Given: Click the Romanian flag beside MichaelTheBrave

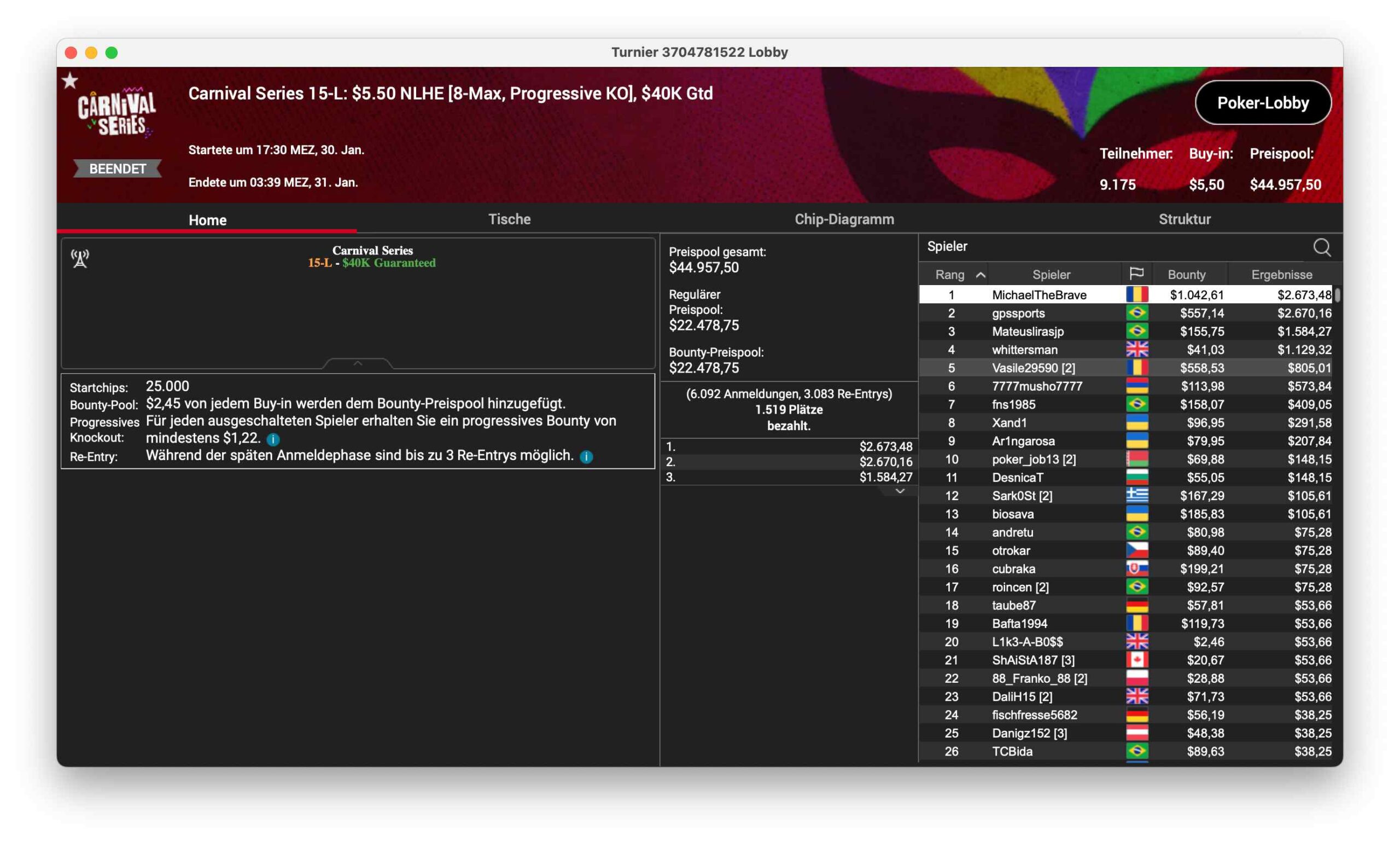Looking at the screenshot, I should coord(1136,294).
